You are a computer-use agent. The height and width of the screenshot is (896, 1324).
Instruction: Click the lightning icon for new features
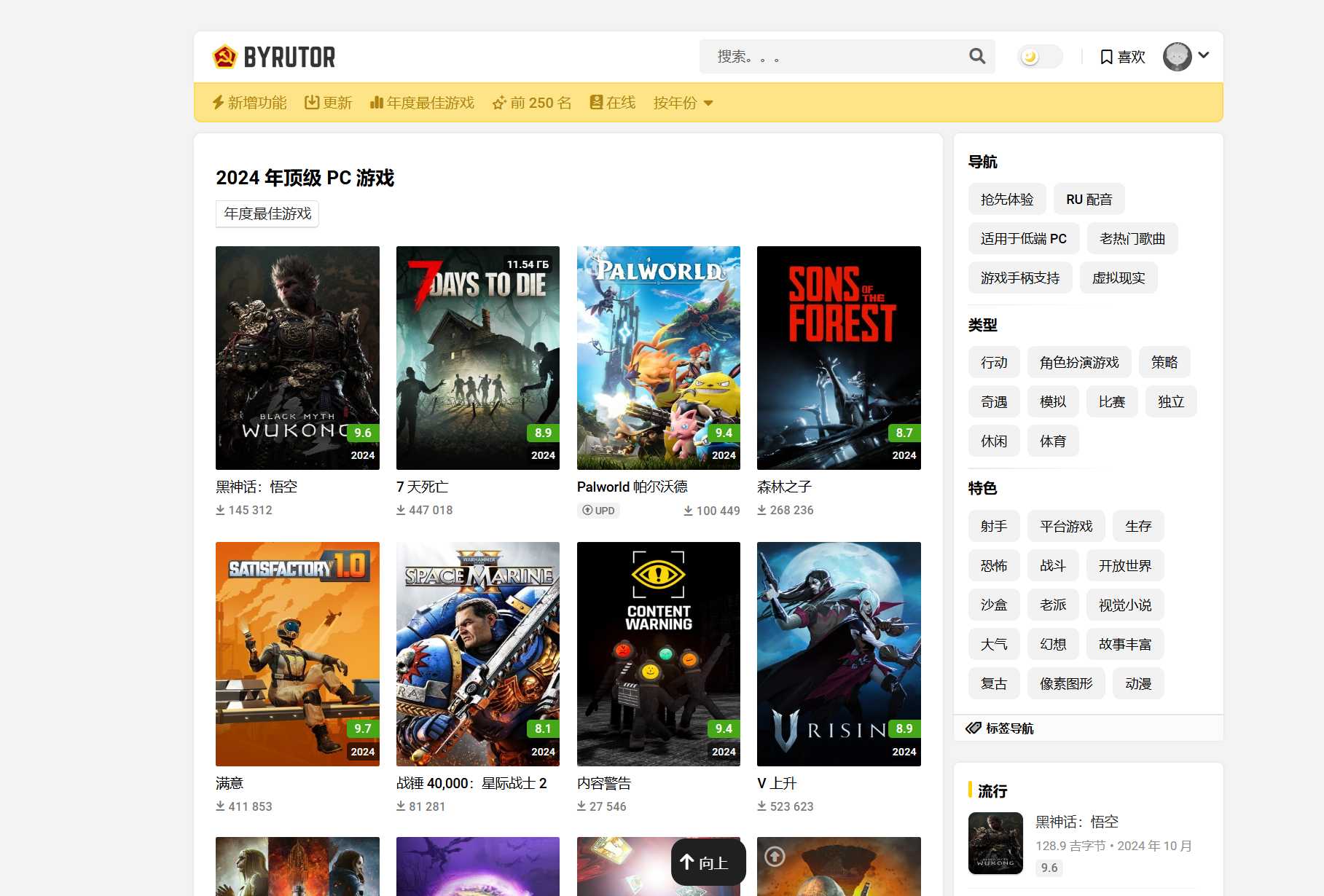(x=218, y=103)
